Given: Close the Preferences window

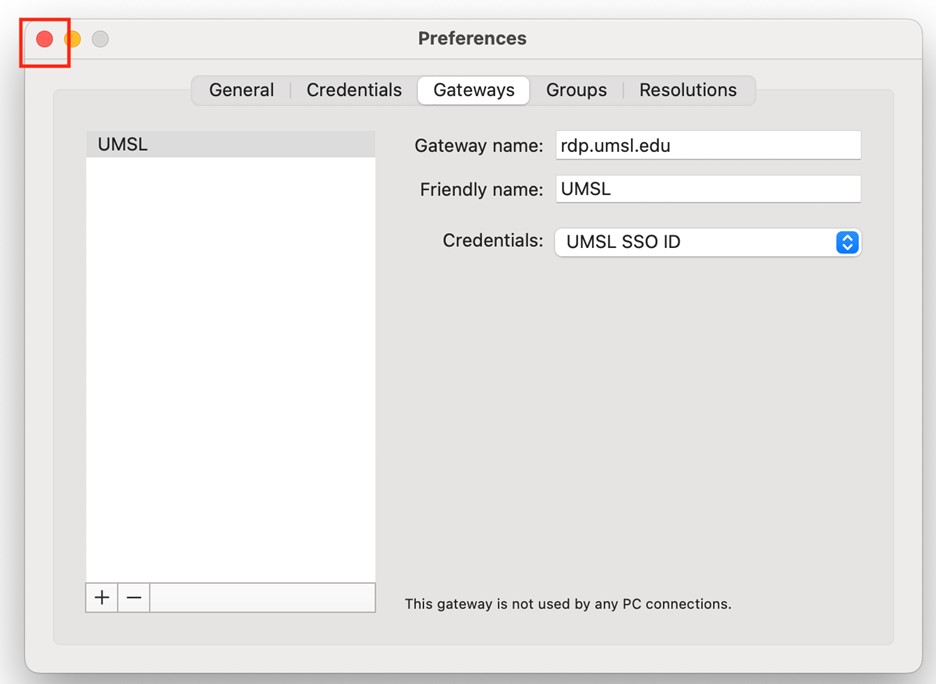Looking at the screenshot, I should coord(45,39).
